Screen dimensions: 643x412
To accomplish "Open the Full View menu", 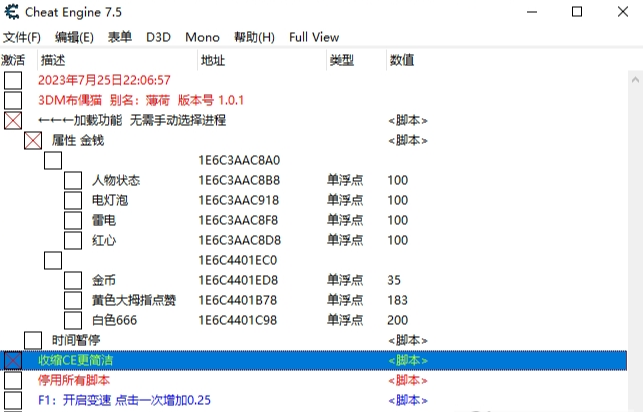I will (x=314, y=37).
